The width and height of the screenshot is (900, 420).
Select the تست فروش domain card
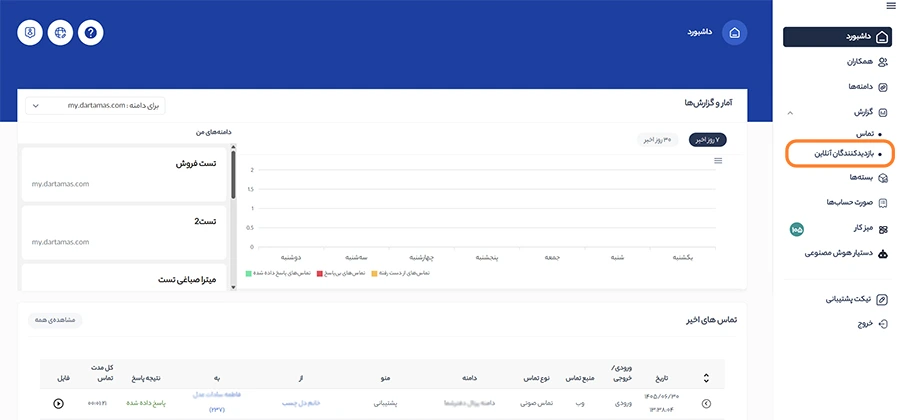(124, 174)
